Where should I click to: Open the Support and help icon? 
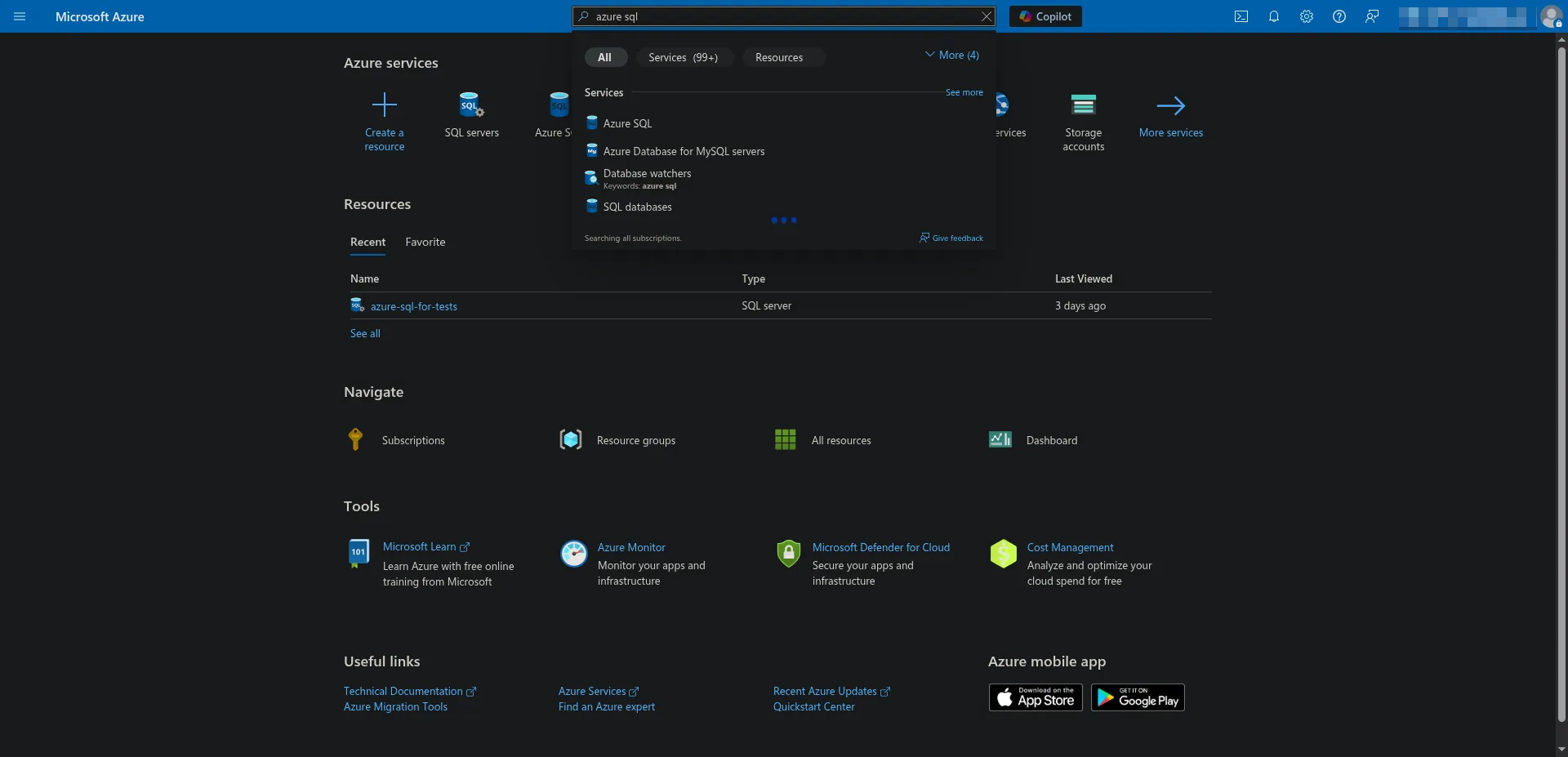click(1339, 16)
